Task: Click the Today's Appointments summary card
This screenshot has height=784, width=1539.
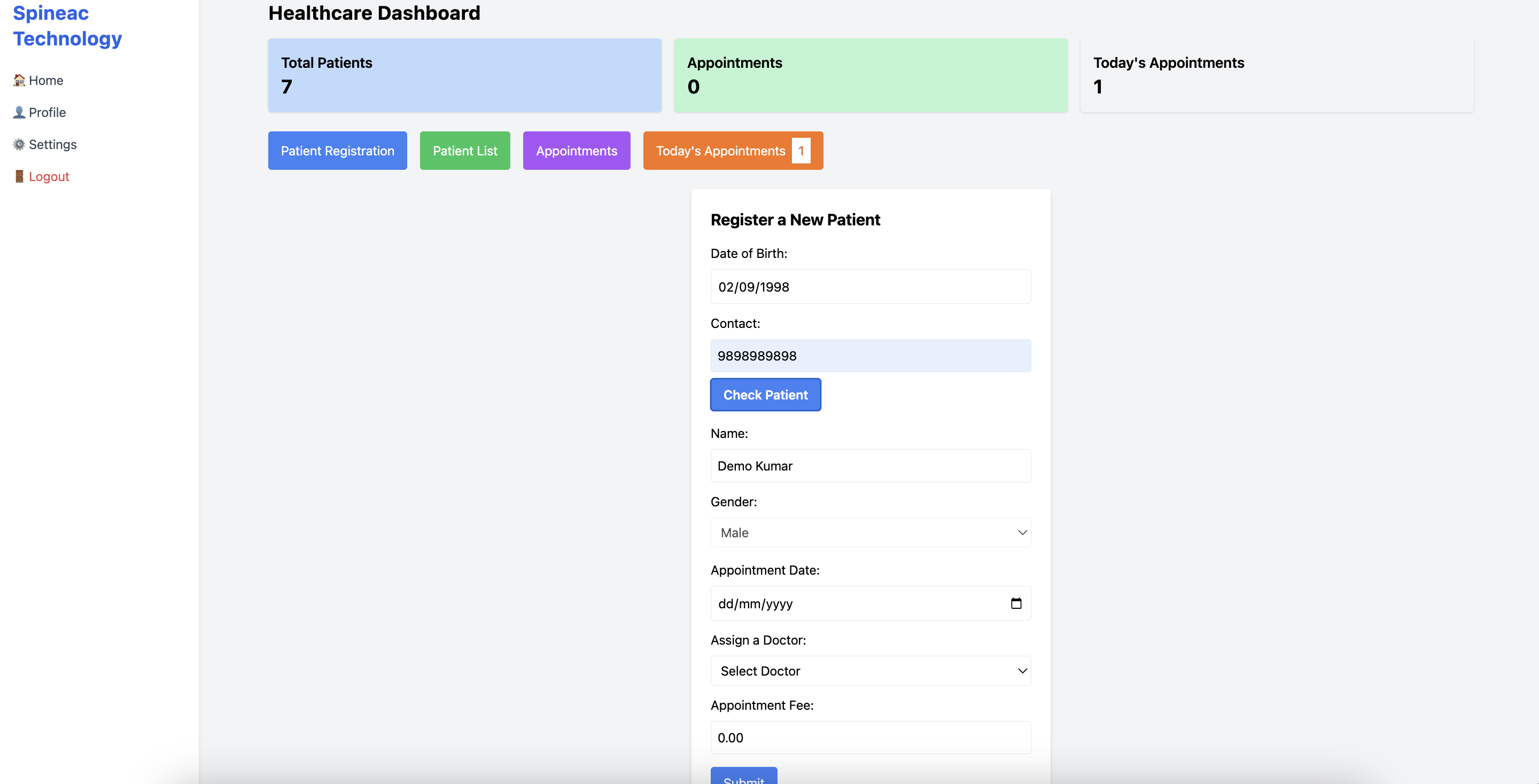Action: click(x=1277, y=75)
